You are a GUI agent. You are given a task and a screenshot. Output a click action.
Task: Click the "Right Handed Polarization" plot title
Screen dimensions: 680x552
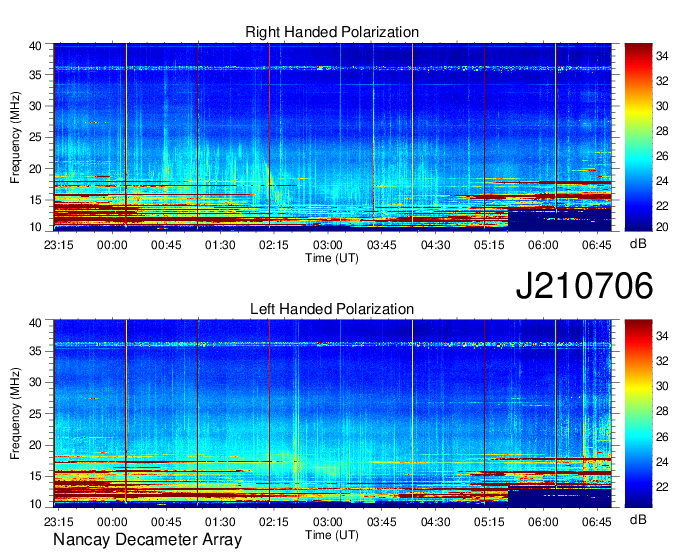click(332, 32)
